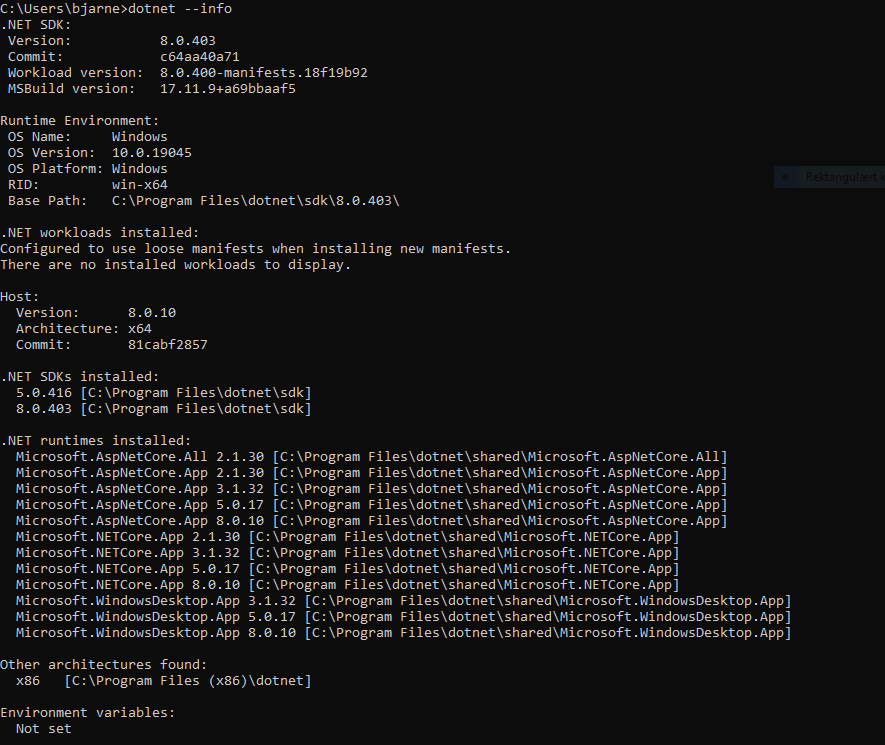Viewport: 885px width, 745px height.
Task: Click the "Not set" environment variables text
Action: (x=44, y=729)
